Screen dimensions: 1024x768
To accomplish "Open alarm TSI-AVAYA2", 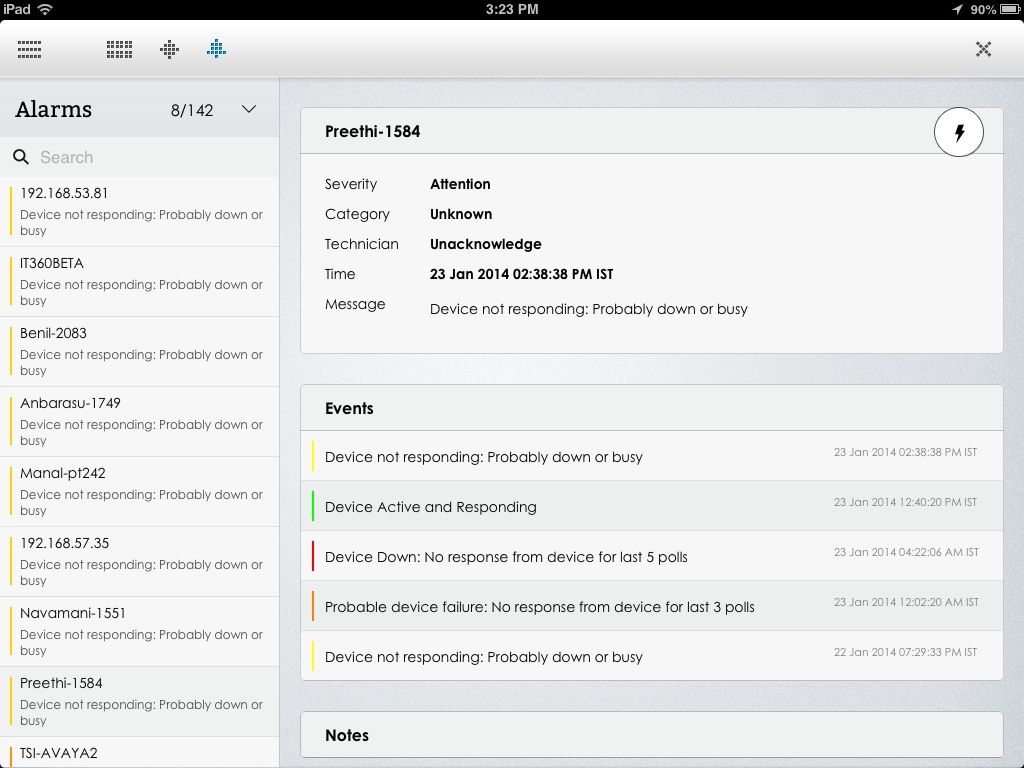I will 140,752.
